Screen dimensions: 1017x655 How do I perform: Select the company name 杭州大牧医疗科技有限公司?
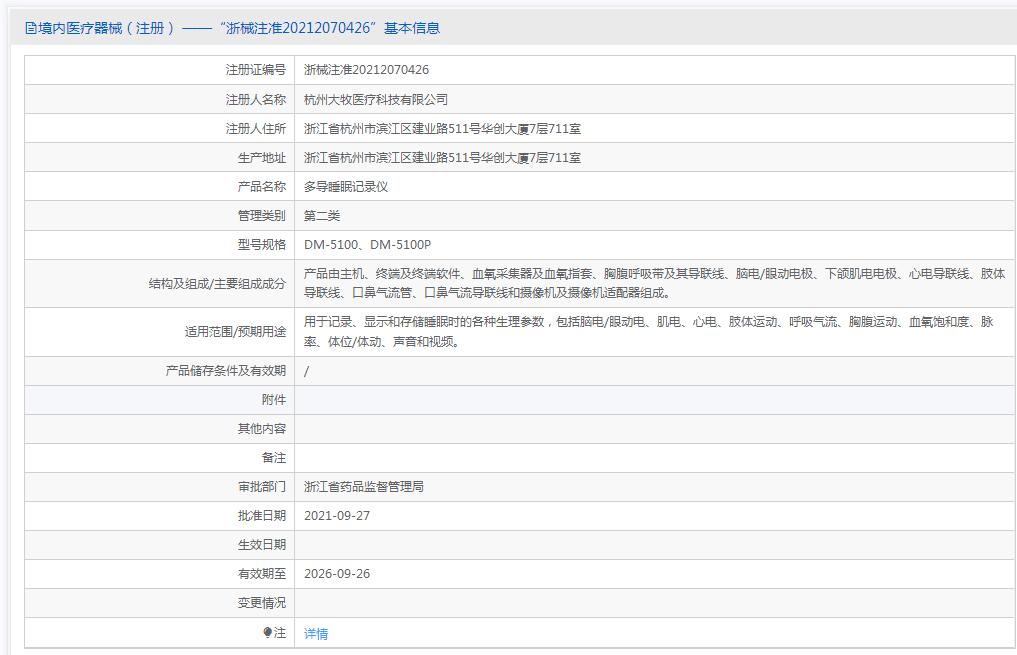376,99
